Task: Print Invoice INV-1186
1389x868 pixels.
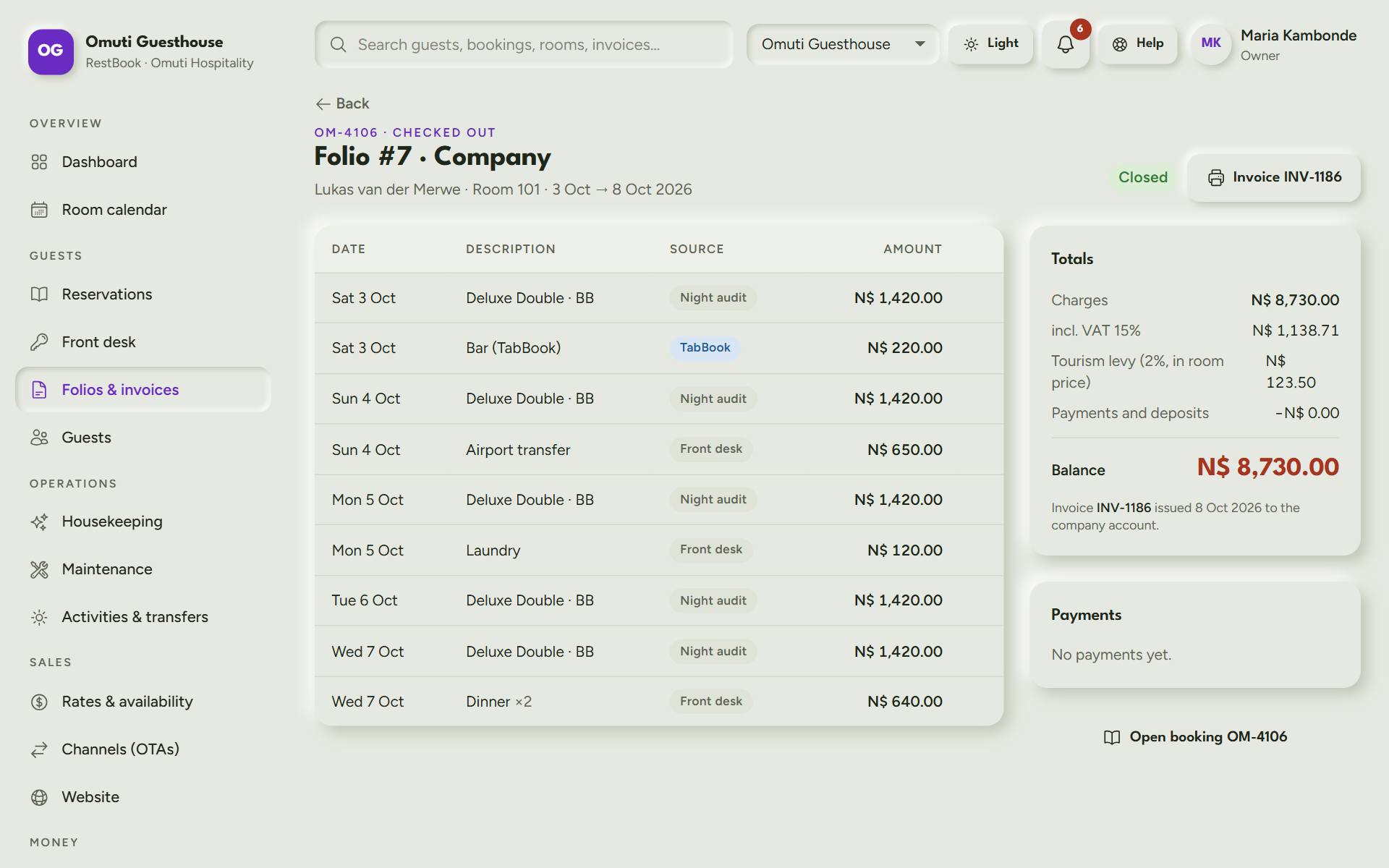Action: [1274, 177]
